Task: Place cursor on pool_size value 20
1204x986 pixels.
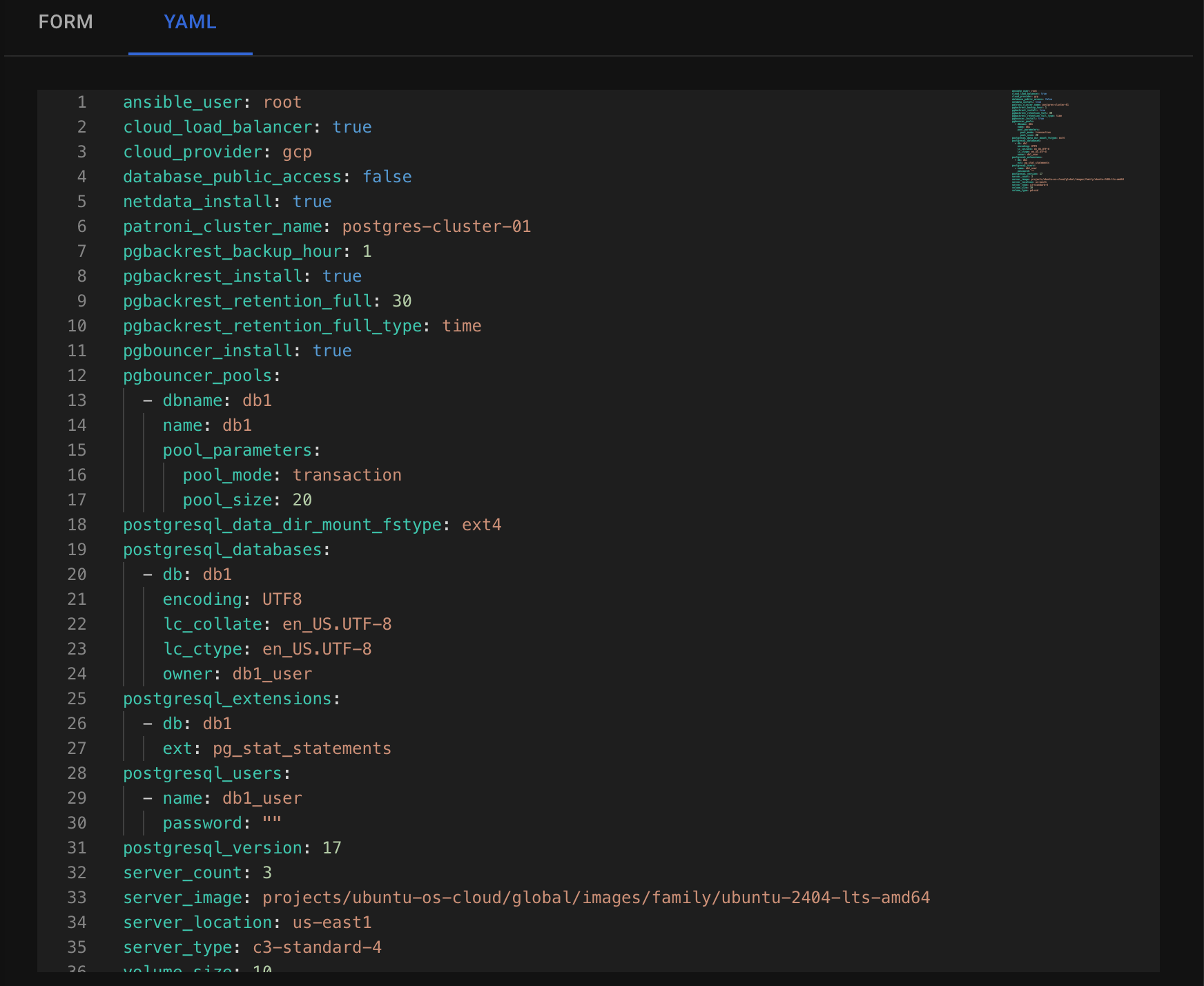Action: pyautogui.click(x=302, y=500)
